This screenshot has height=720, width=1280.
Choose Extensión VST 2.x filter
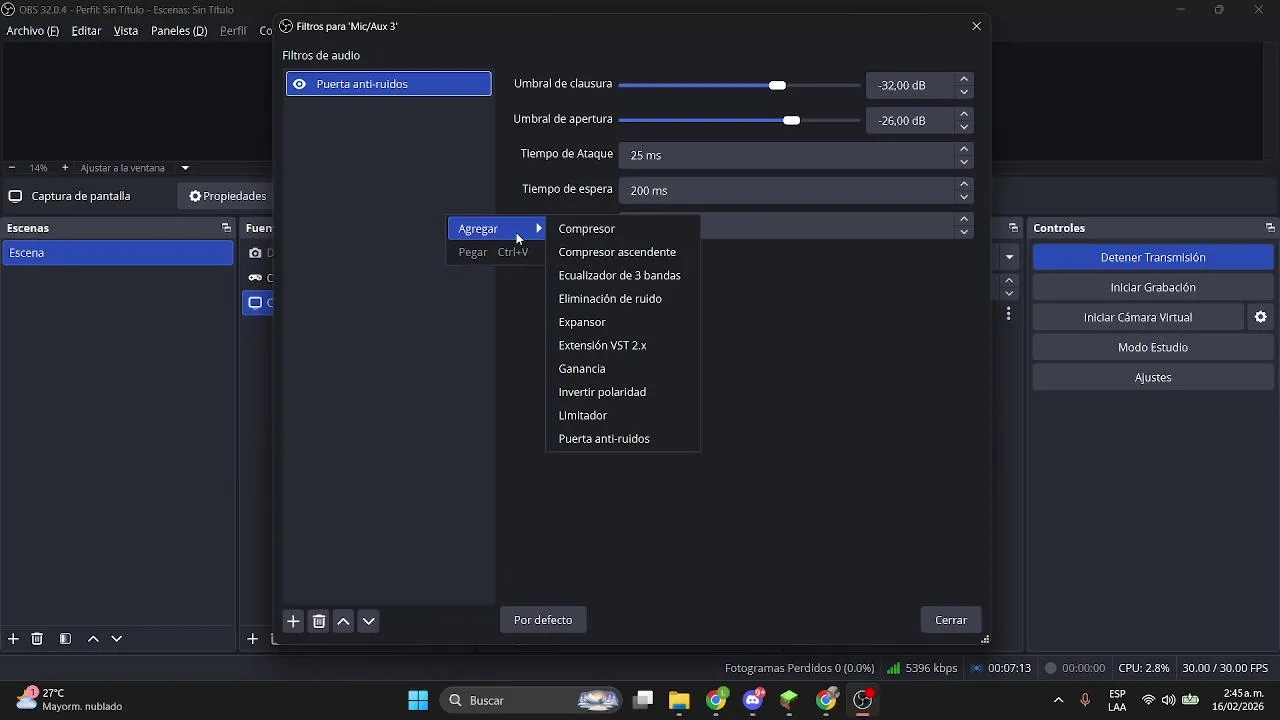(622, 345)
